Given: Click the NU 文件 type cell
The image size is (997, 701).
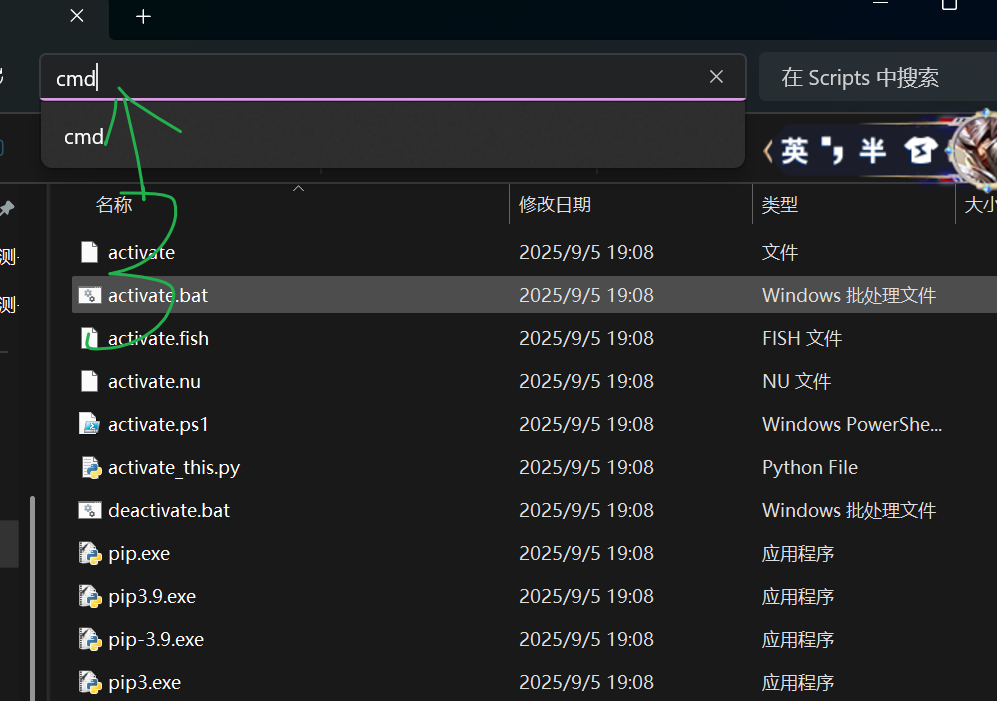Looking at the screenshot, I should click(x=797, y=381).
